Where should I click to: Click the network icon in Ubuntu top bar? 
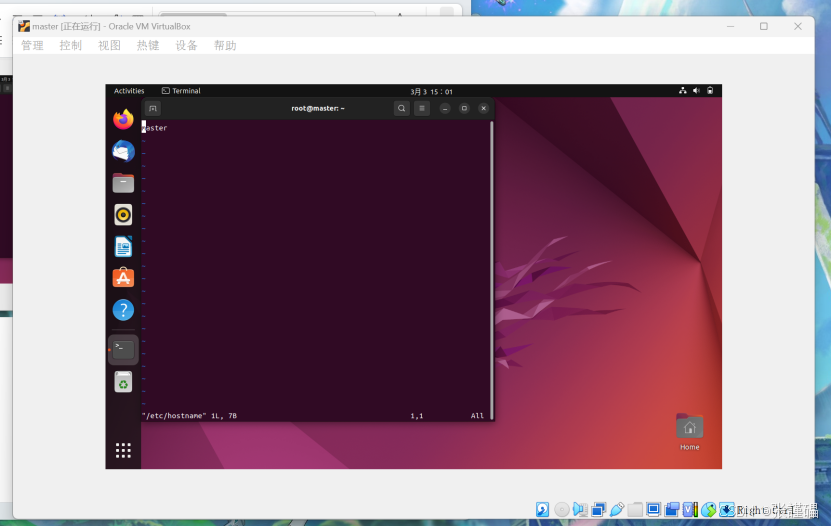[683, 91]
